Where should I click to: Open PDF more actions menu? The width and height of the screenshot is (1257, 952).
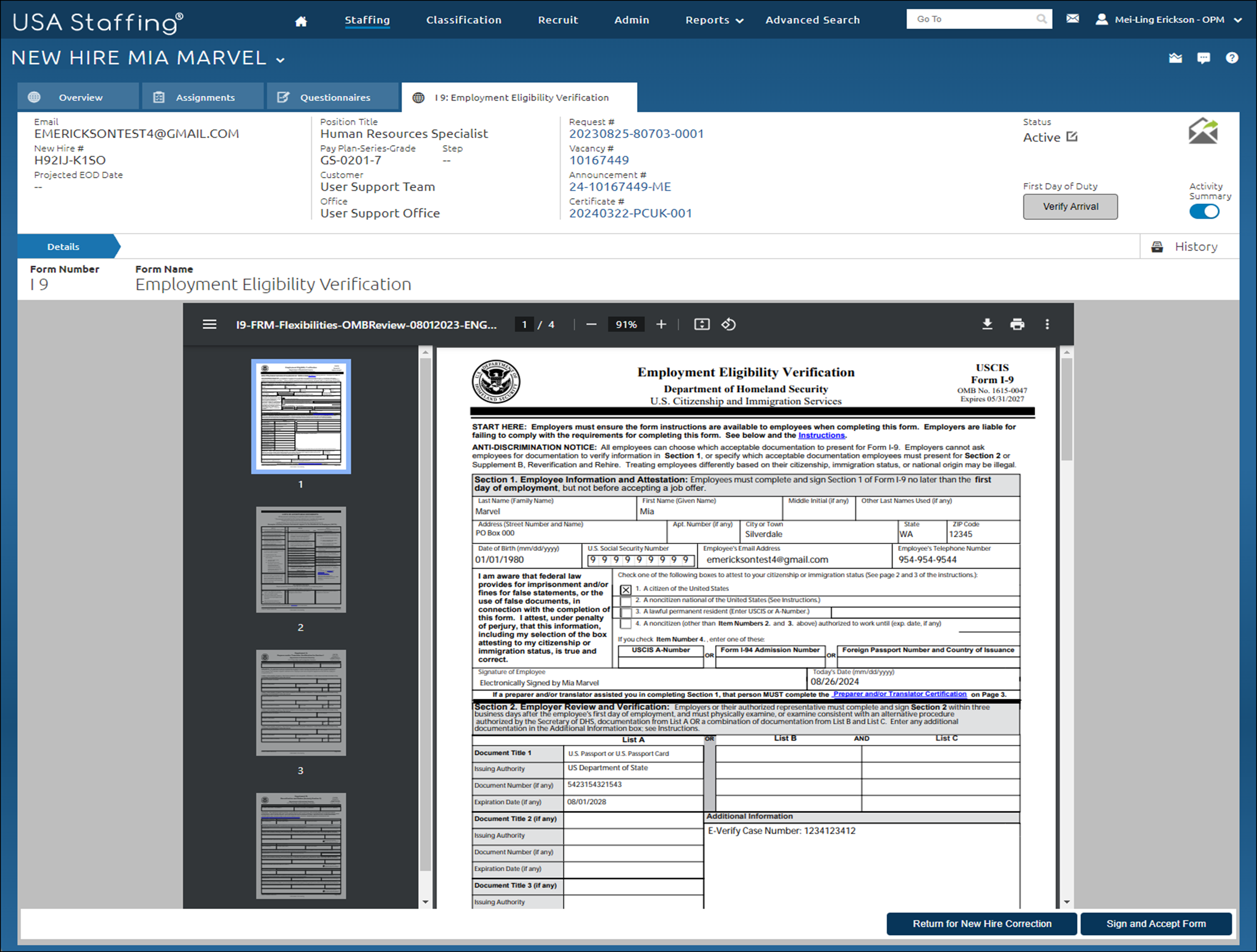point(1047,324)
